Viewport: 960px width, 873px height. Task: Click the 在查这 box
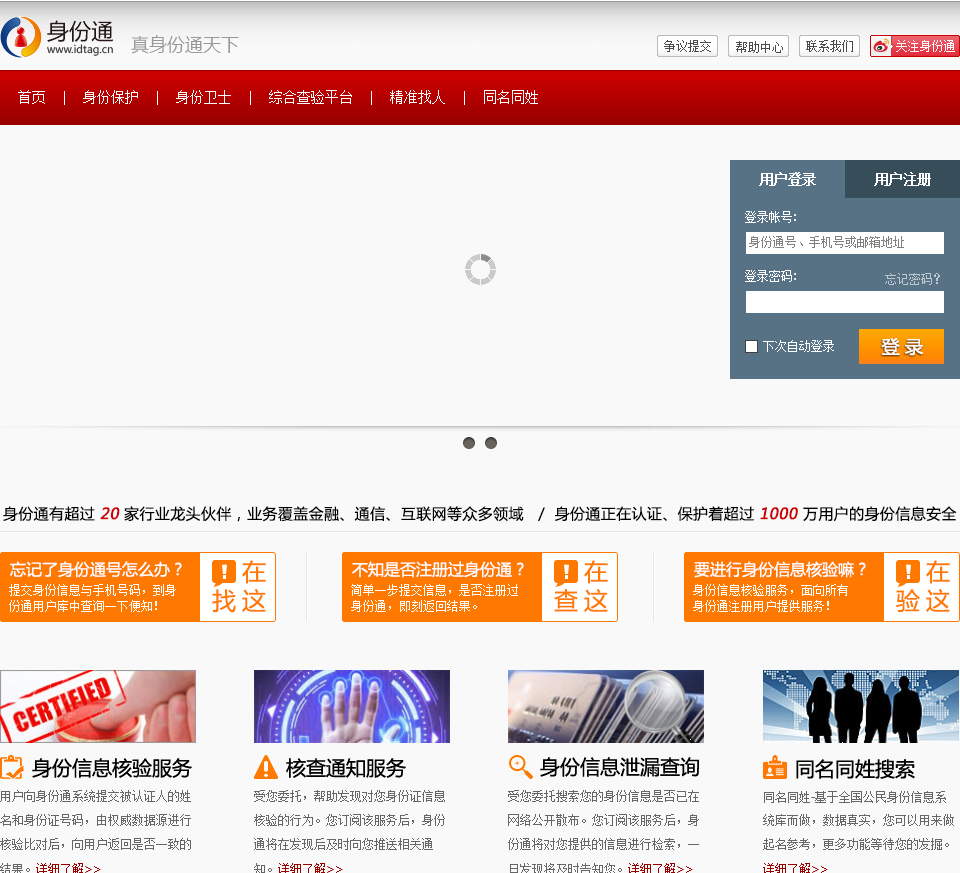[580, 587]
